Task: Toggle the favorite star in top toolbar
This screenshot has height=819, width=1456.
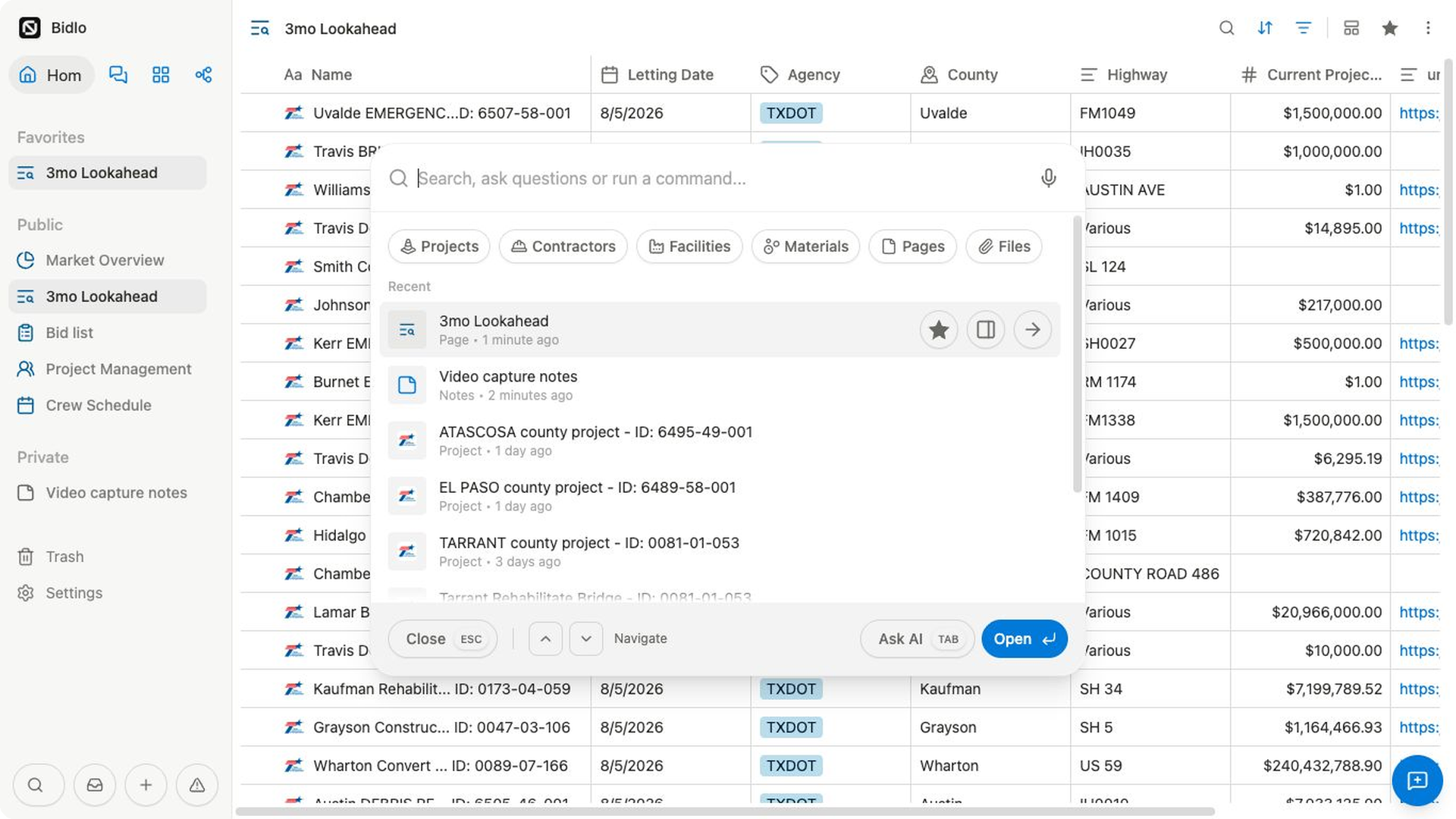Action: [1390, 28]
